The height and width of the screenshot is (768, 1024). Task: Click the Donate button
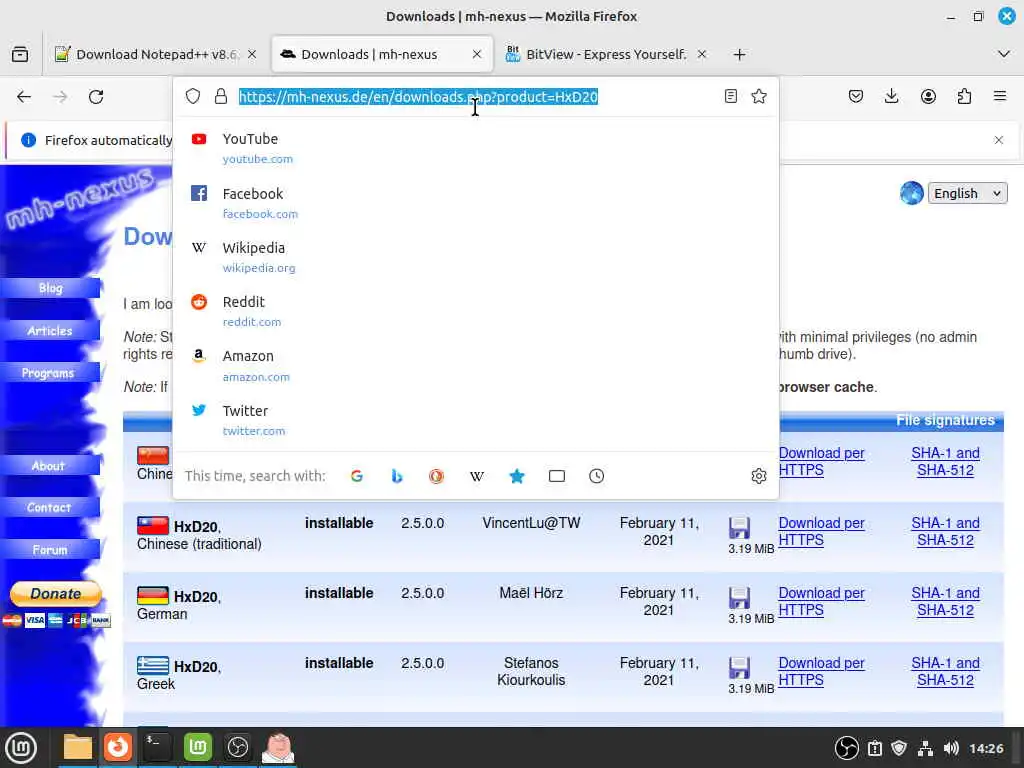pos(56,594)
